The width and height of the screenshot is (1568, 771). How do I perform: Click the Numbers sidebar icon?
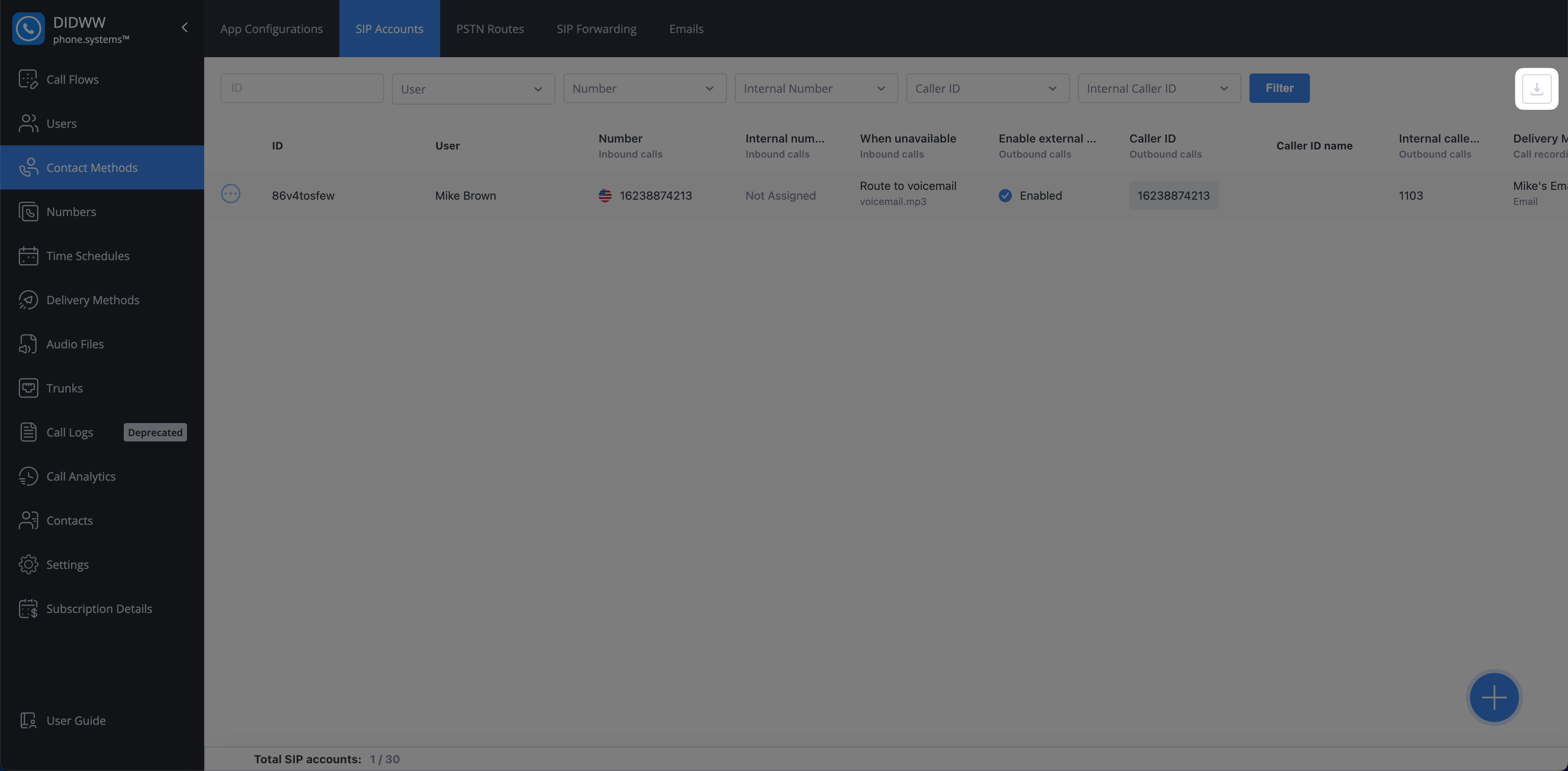click(28, 212)
